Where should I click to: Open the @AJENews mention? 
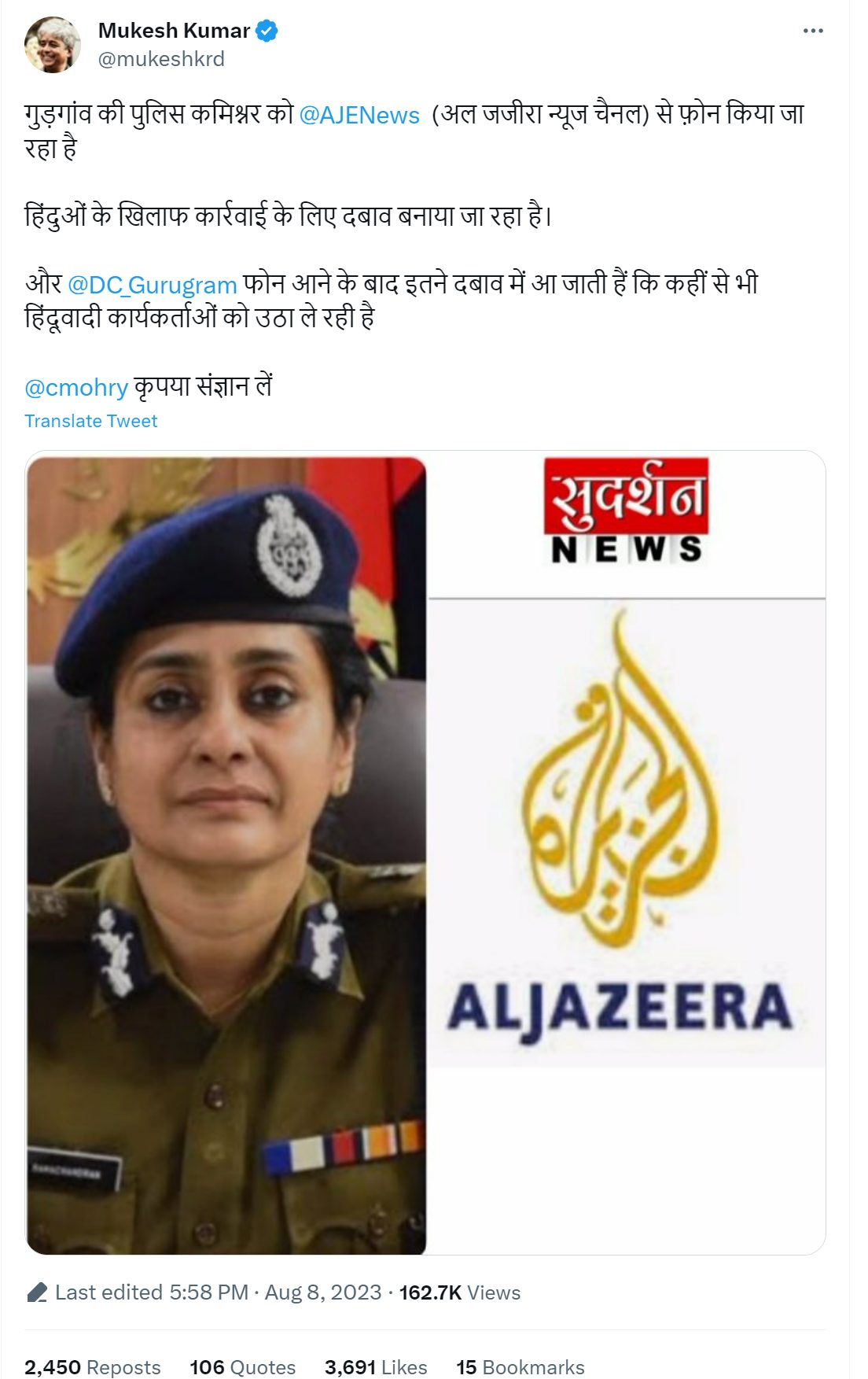tap(359, 115)
